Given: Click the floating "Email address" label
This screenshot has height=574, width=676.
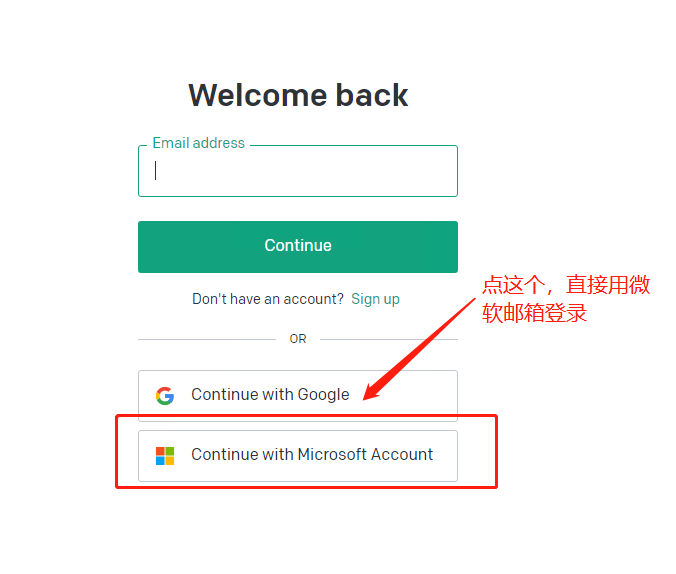Looking at the screenshot, I should (198, 143).
